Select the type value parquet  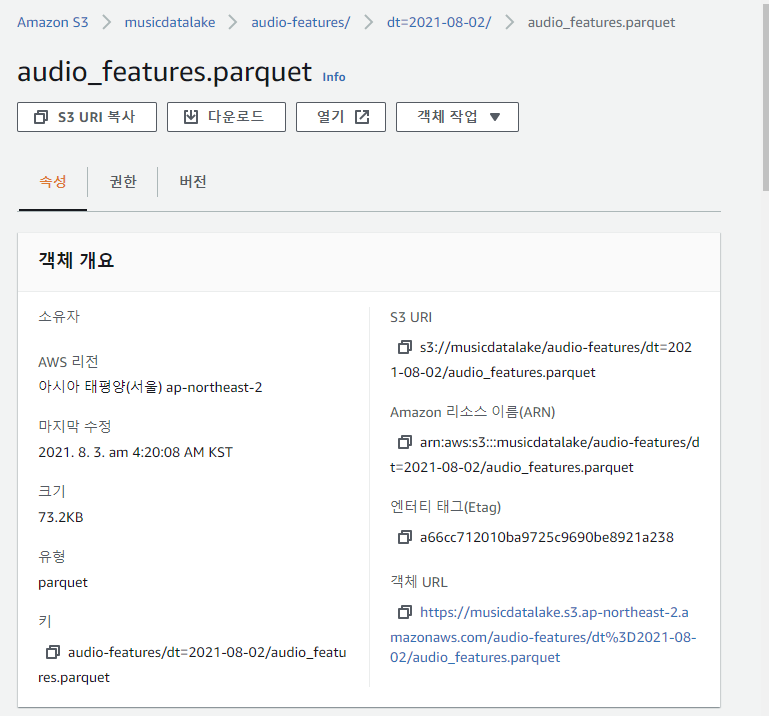click(x=63, y=583)
